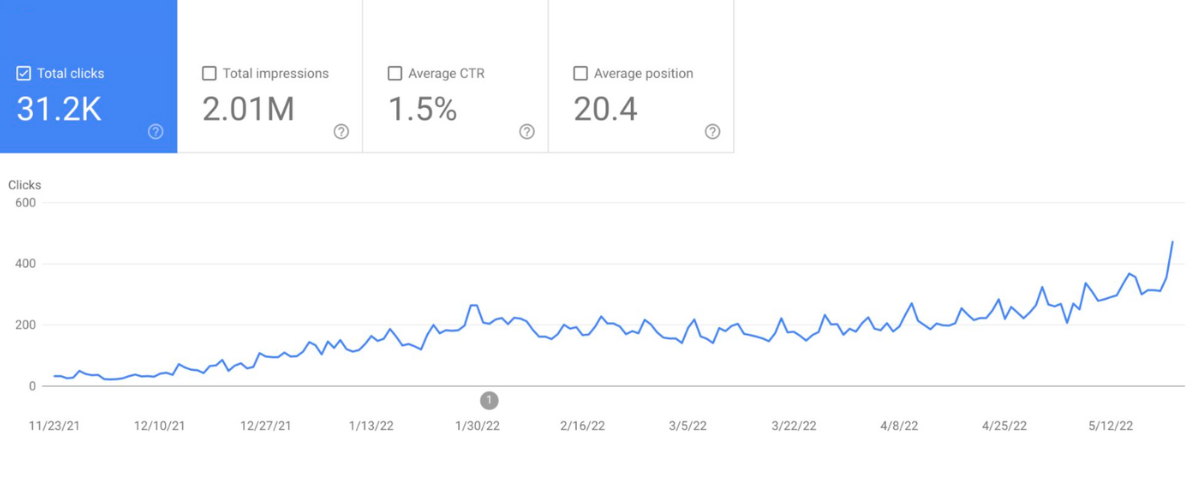Tick the Average CTR checkbox
This screenshot has height=500, width=1200.
coord(395,73)
